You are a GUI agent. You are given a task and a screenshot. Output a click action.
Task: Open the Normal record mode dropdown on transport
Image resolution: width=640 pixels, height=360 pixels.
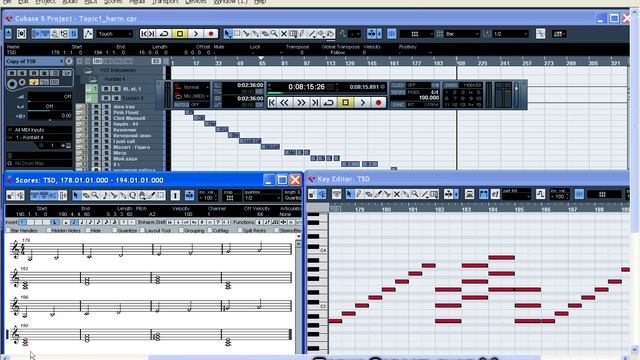[192, 87]
